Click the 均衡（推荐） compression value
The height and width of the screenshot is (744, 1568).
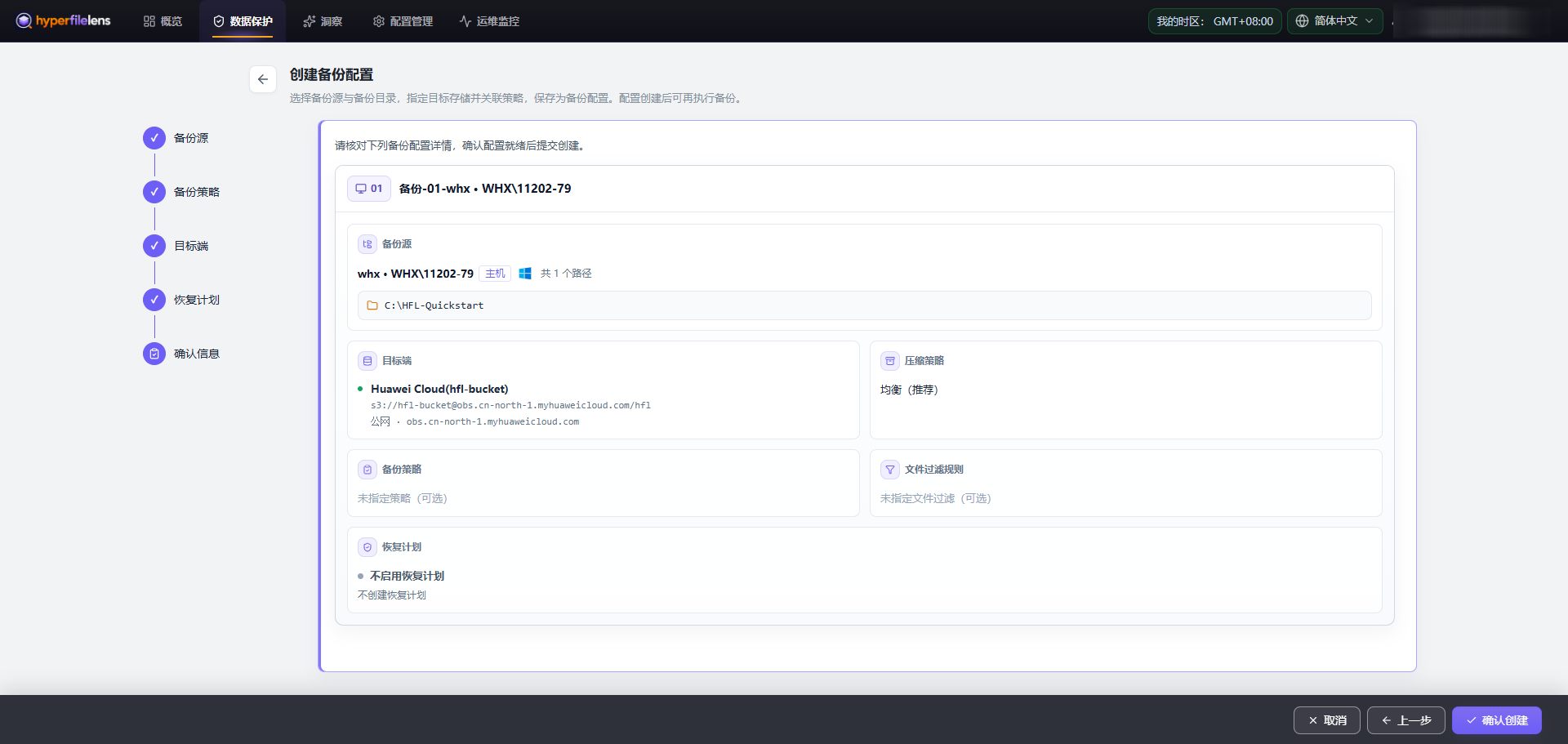pos(909,390)
